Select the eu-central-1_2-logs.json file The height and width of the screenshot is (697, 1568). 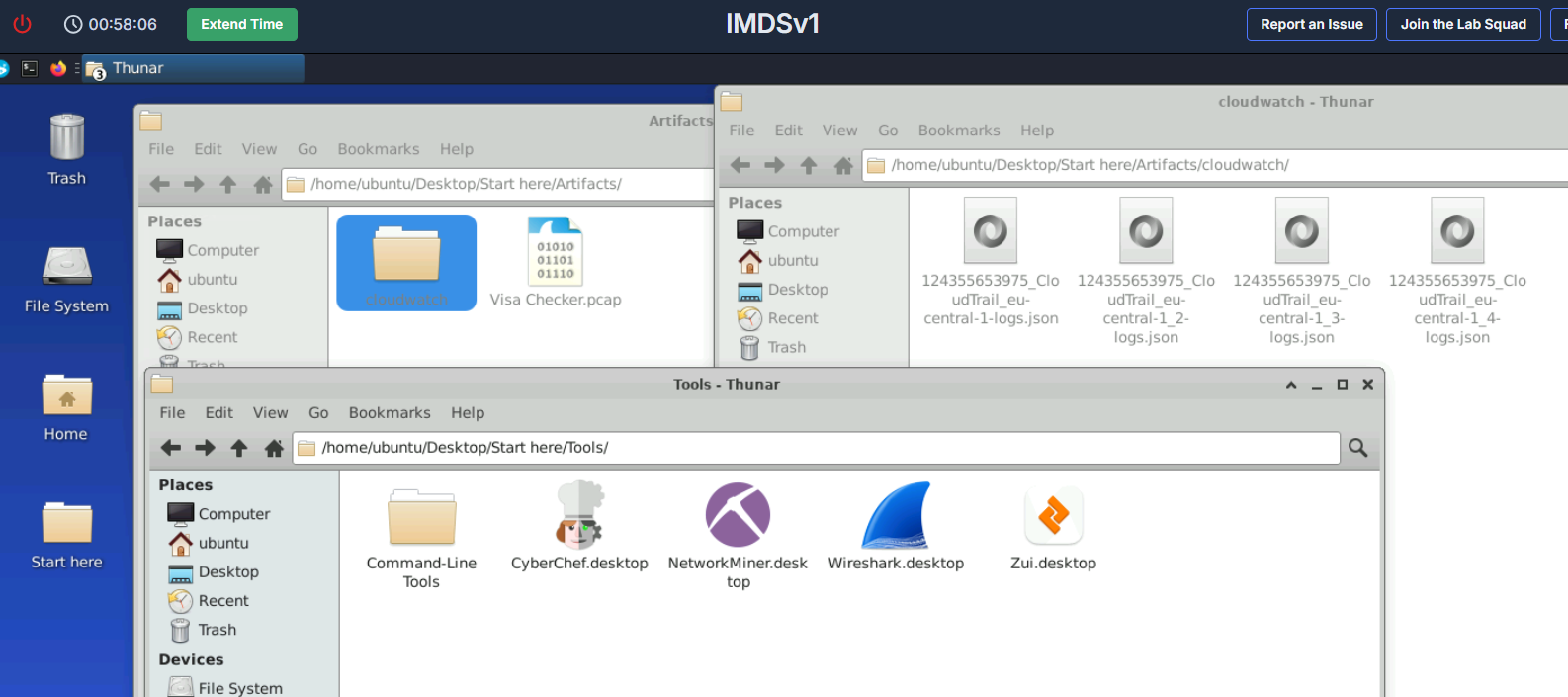[x=1146, y=271]
